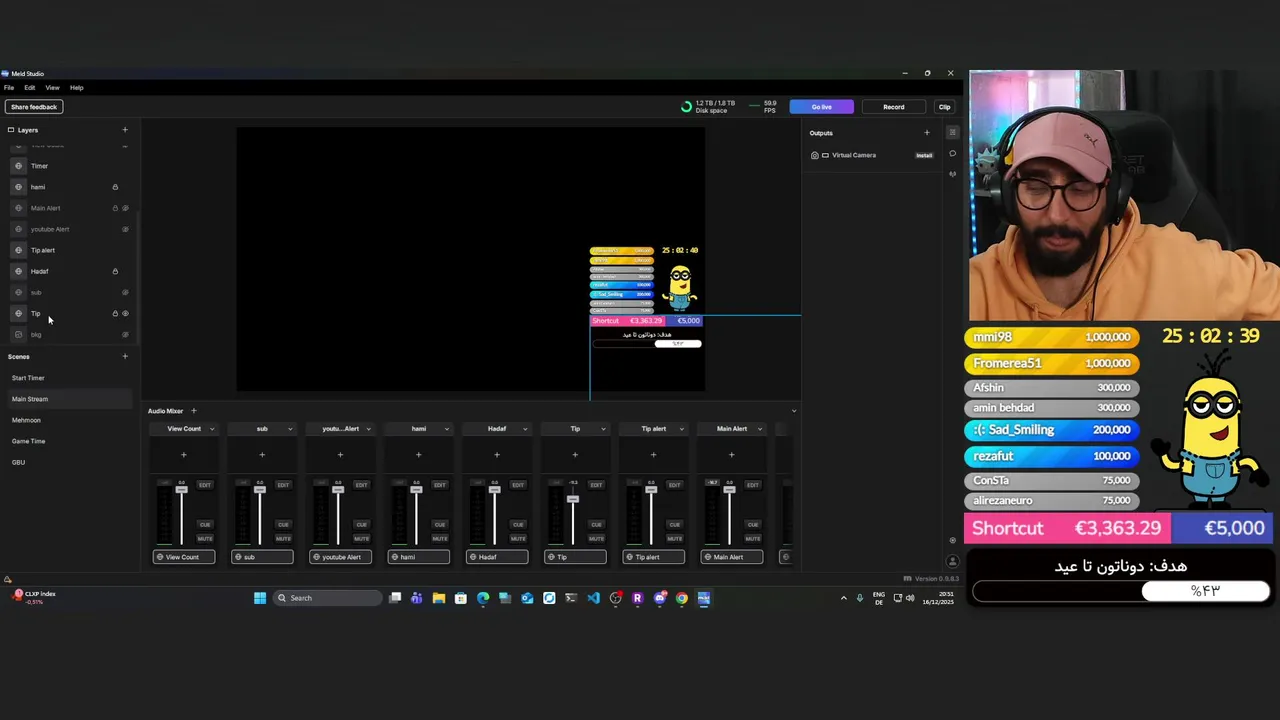The height and width of the screenshot is (720, 1280).
Task: Click the lock icon on hami layer
Action: pyautogui.click(x=115, y=187)
